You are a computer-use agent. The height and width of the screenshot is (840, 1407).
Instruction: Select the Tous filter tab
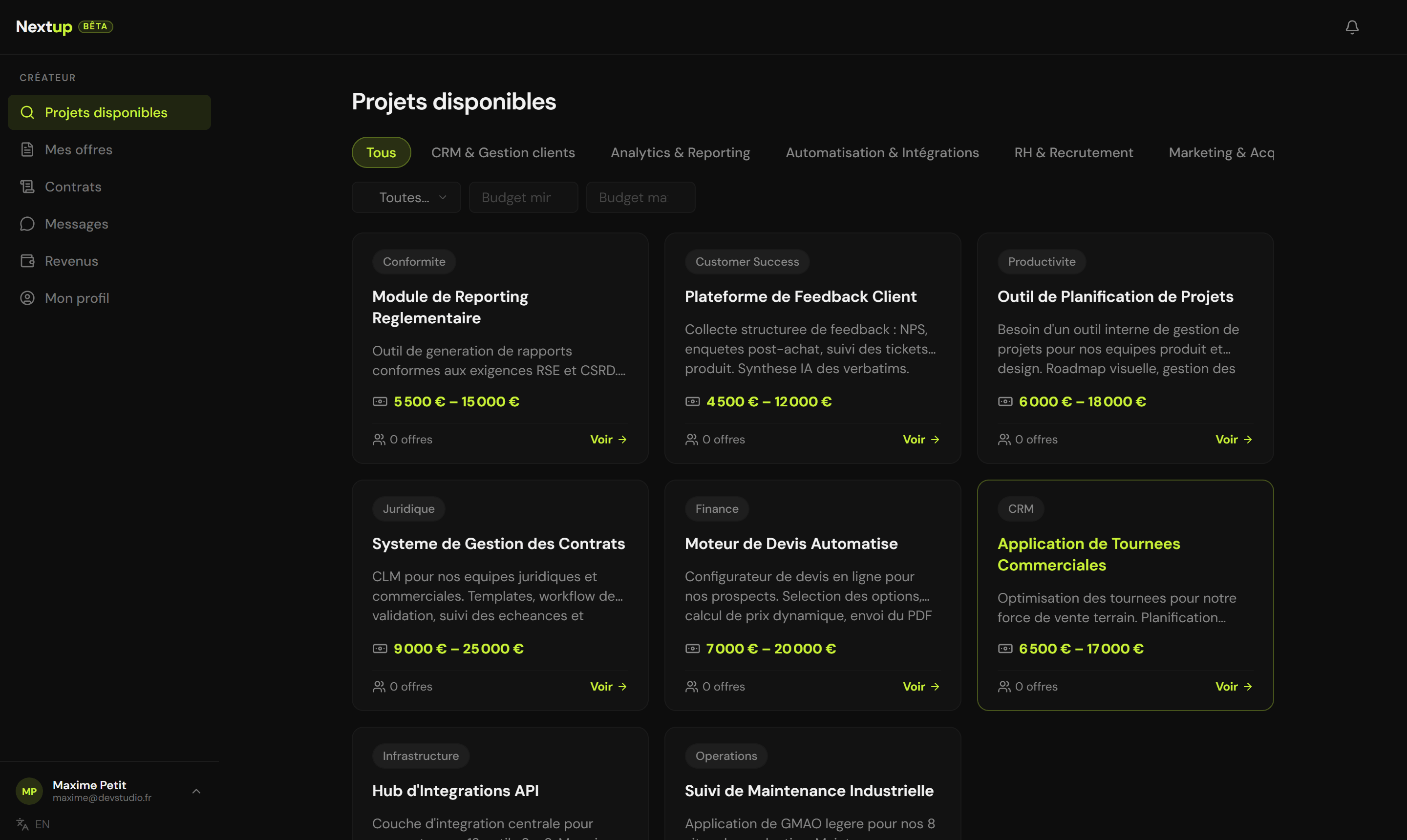tap(381, 152)
